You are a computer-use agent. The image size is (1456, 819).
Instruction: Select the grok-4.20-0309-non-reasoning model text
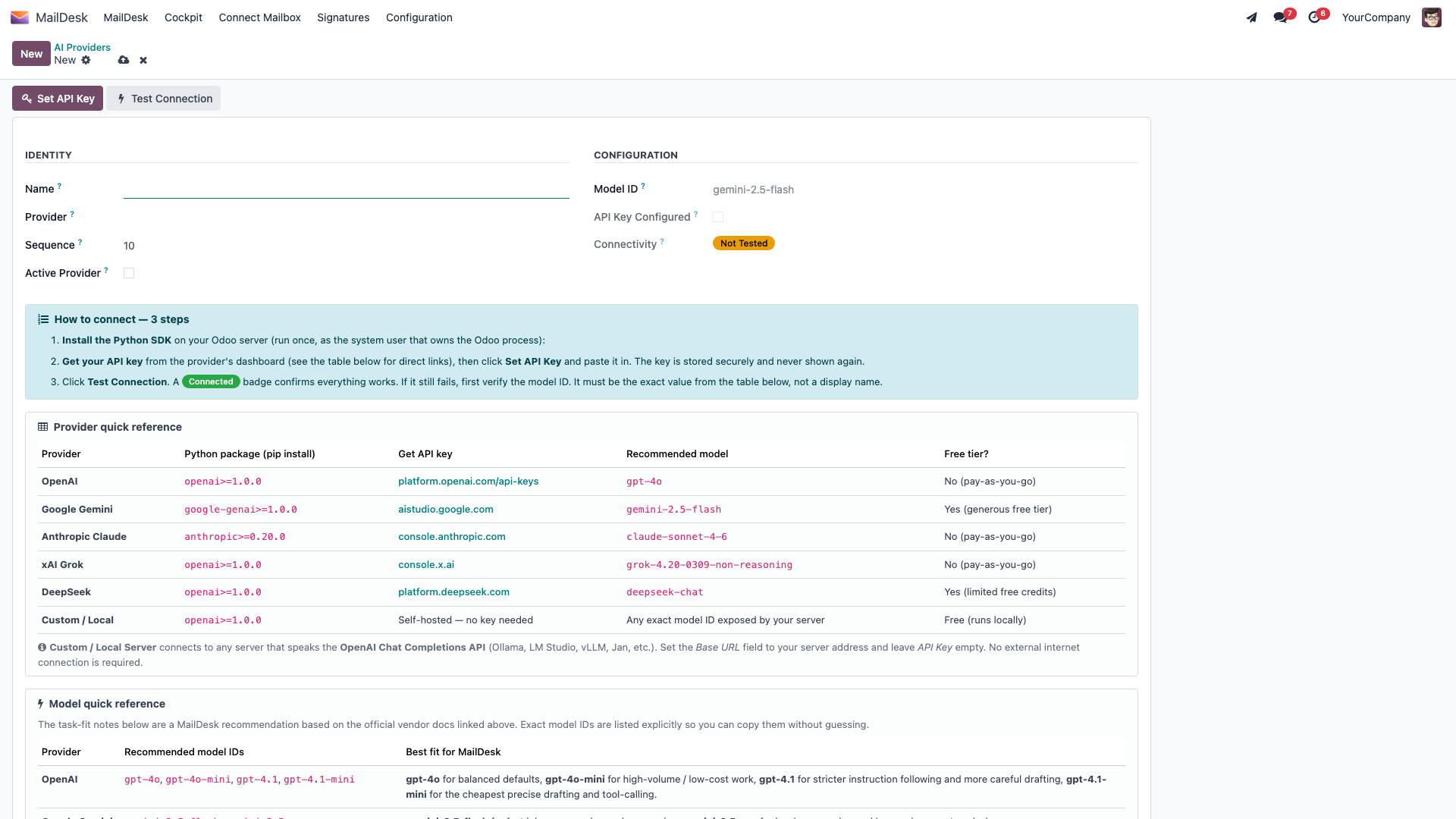click(x=709, y=565)
